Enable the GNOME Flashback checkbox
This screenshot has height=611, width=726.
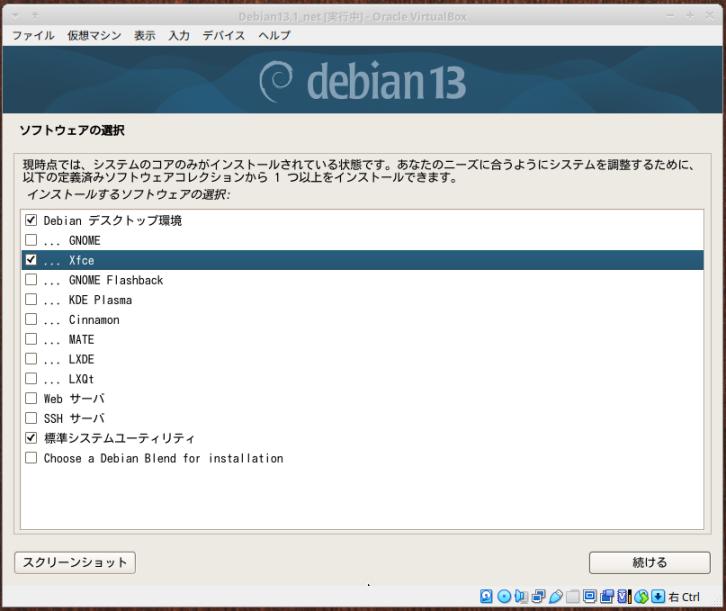point(31,280)
